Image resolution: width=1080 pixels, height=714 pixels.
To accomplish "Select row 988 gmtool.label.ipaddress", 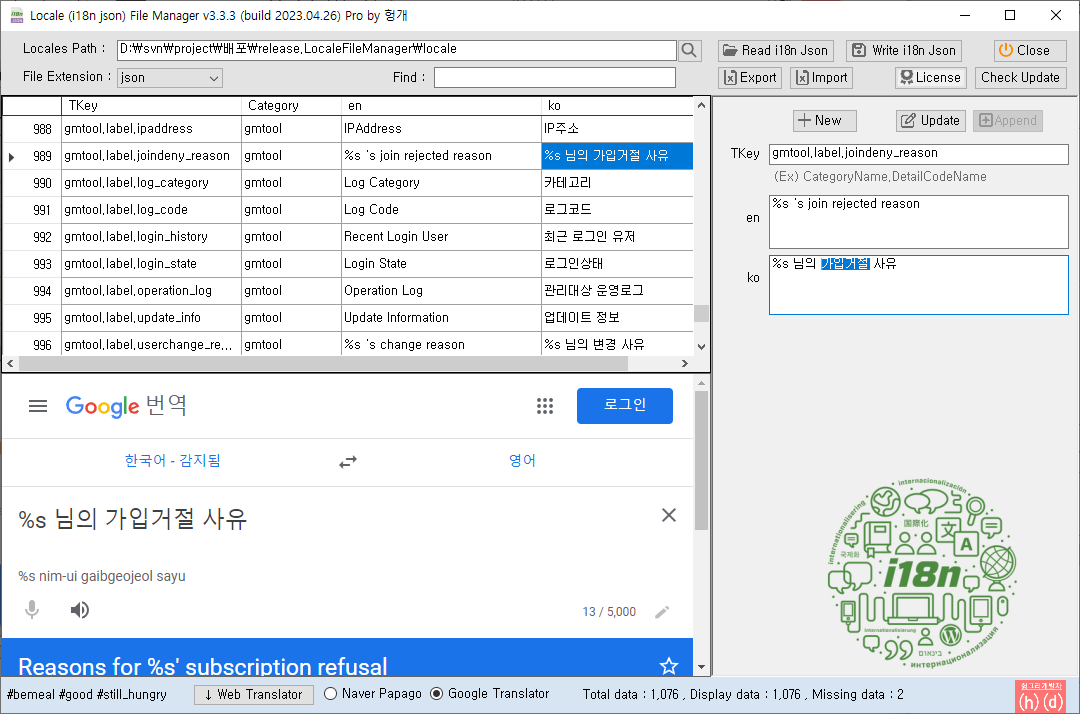I will coord(348,129).
